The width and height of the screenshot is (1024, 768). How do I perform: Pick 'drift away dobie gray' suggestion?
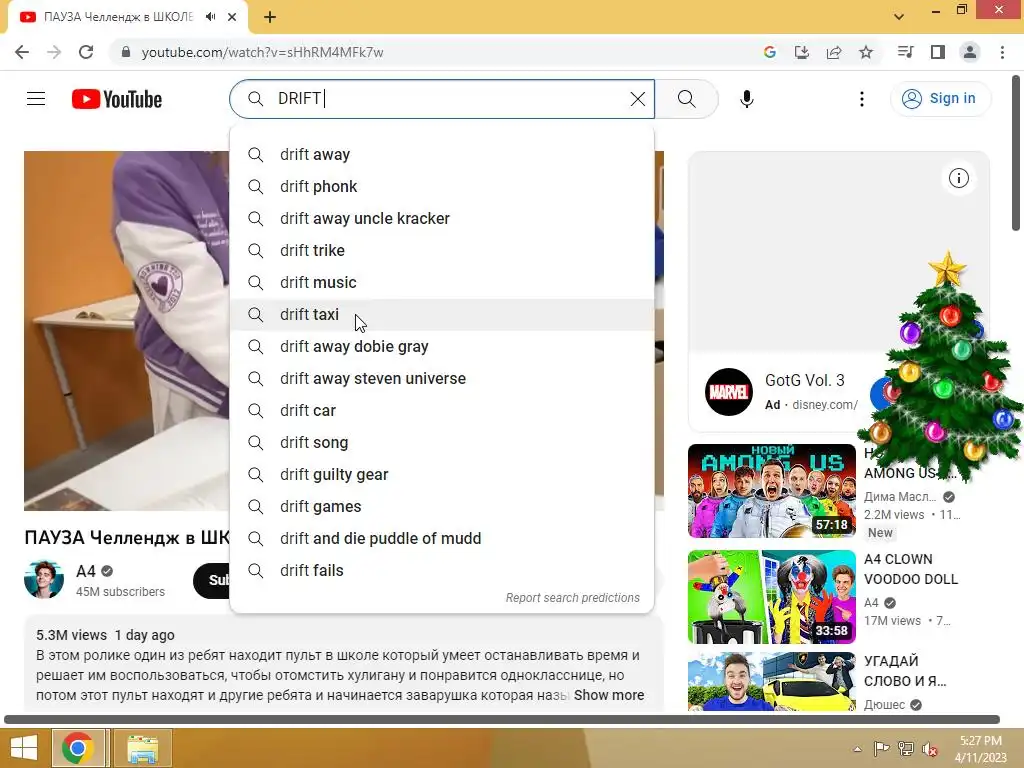[442, 346]
